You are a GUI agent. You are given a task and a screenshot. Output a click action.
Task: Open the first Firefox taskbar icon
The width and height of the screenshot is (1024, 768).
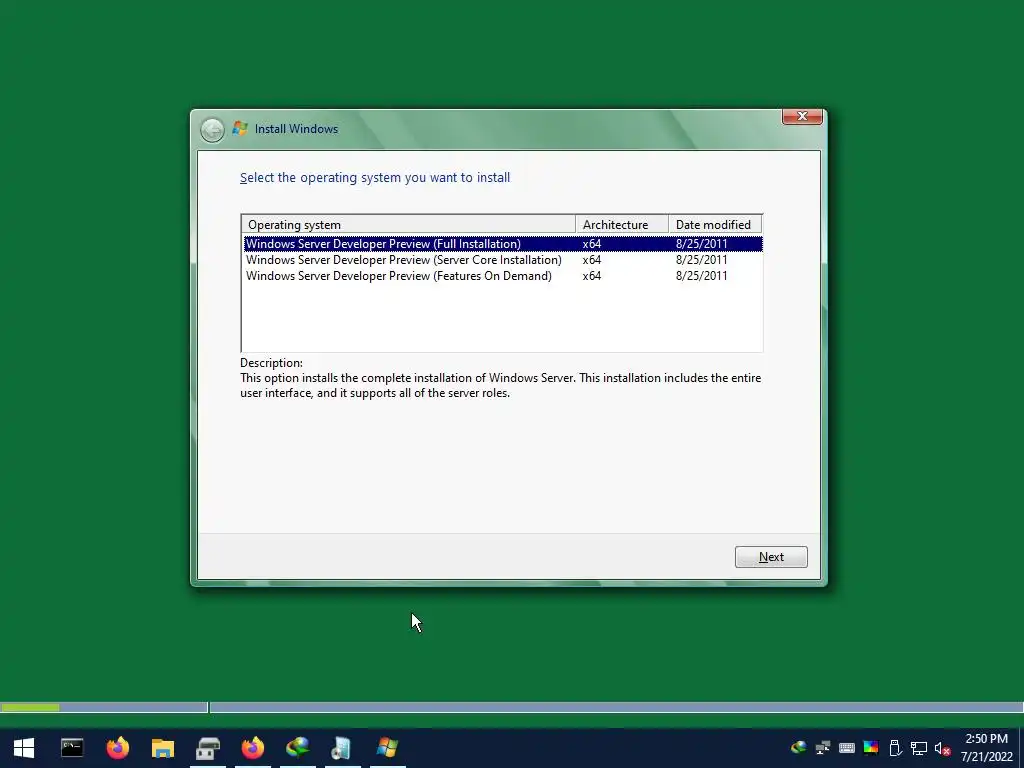tap(118, 748)
